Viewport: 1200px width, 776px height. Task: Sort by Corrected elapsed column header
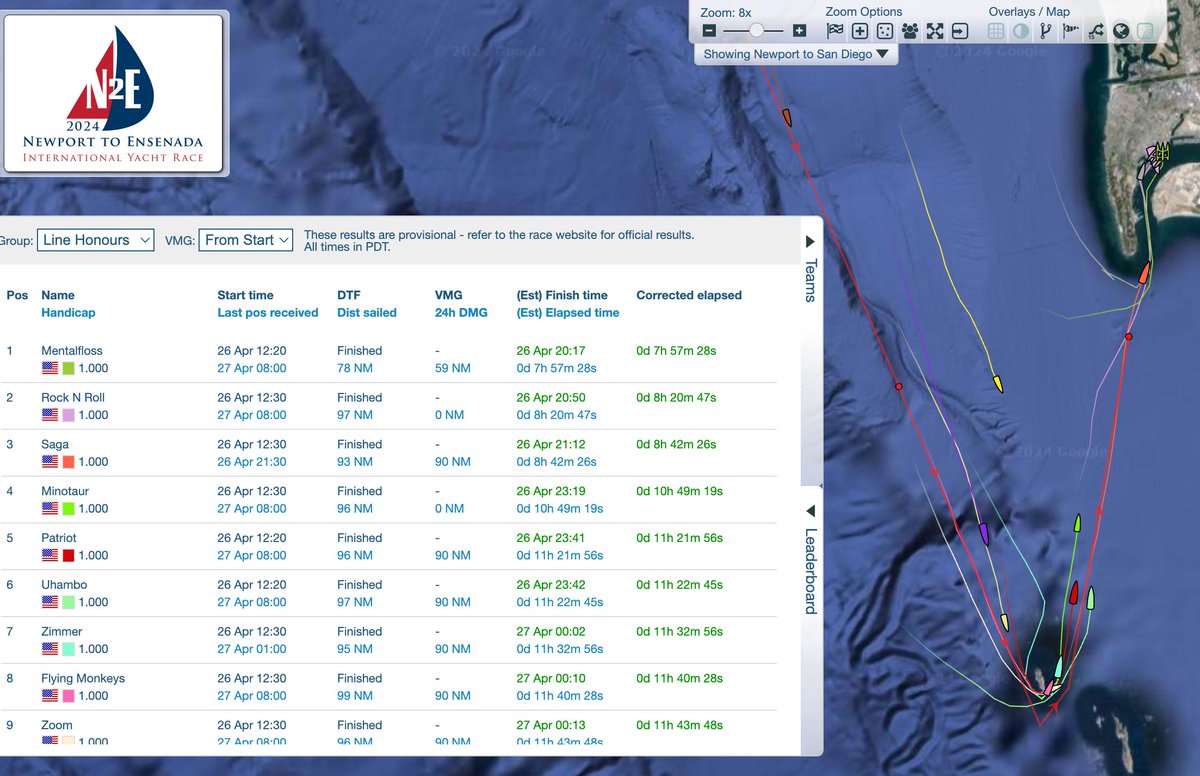coord(689,295)
